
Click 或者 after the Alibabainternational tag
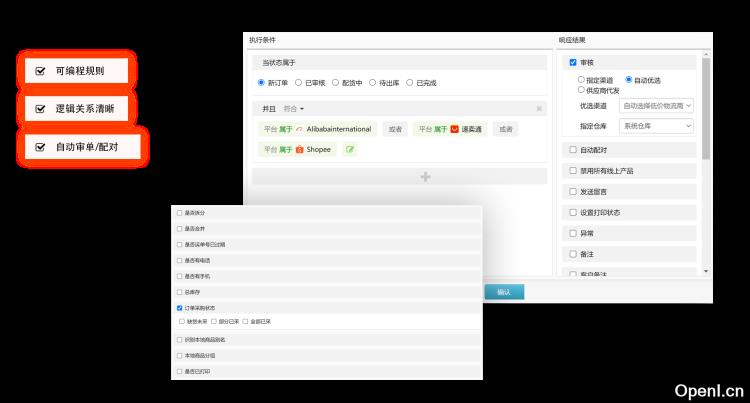click(395, 129)
